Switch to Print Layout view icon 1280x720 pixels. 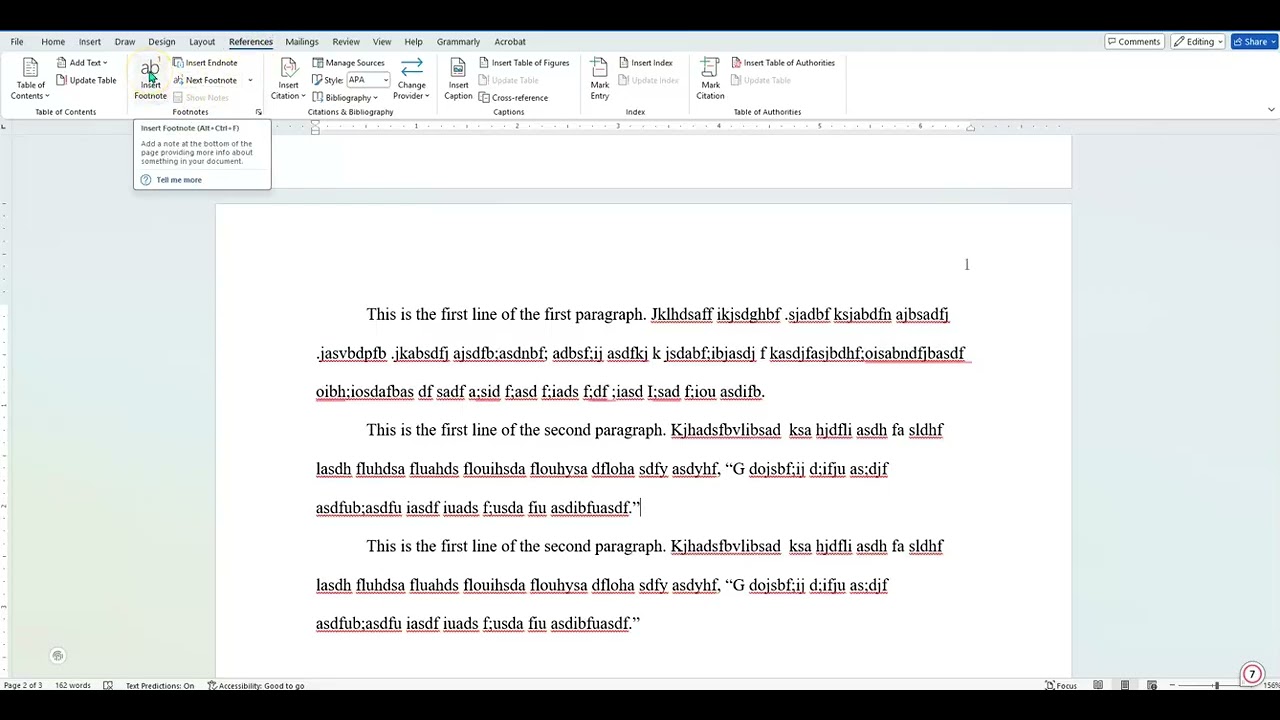coord(1125,686)
